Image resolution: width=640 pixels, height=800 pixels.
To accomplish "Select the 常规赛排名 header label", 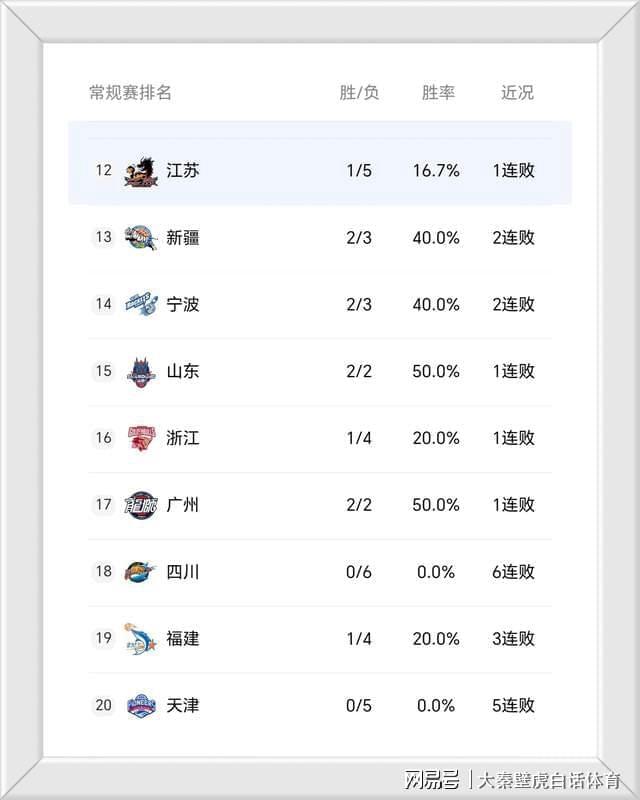I will [130, 93].
